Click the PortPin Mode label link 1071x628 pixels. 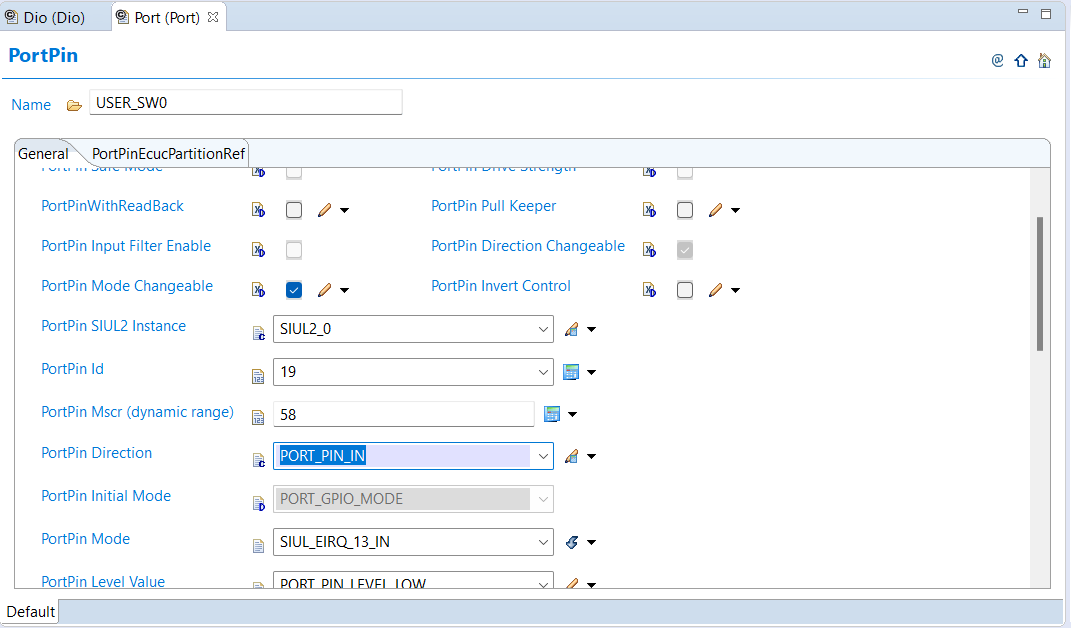[x=85, y=538]
